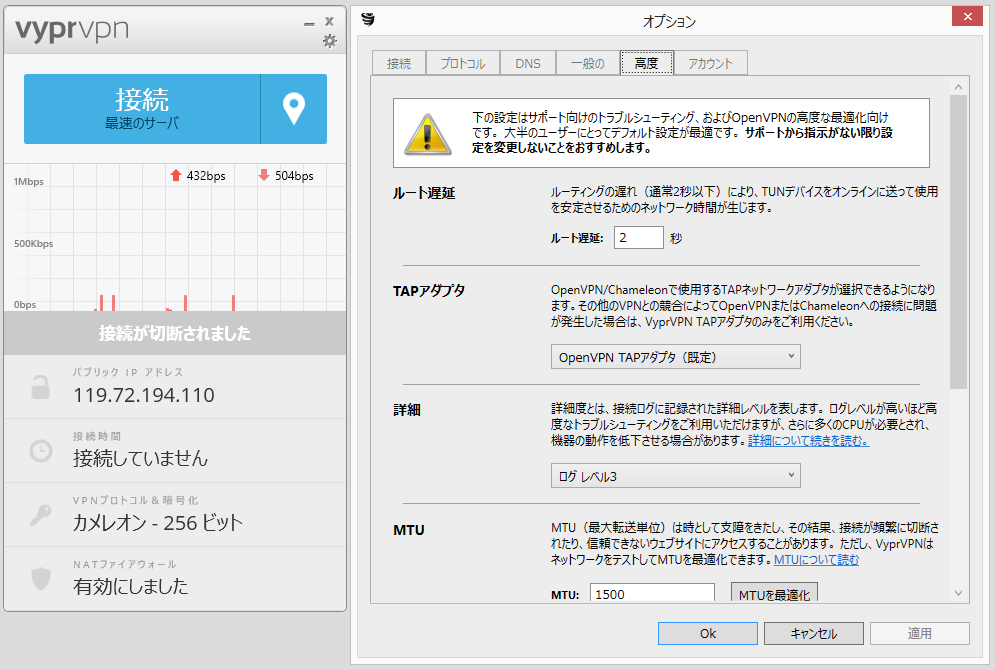This screenshot has width=995, height=670.
Task: Minimize the VyprVPN main window
Action: tap(309, 23)
